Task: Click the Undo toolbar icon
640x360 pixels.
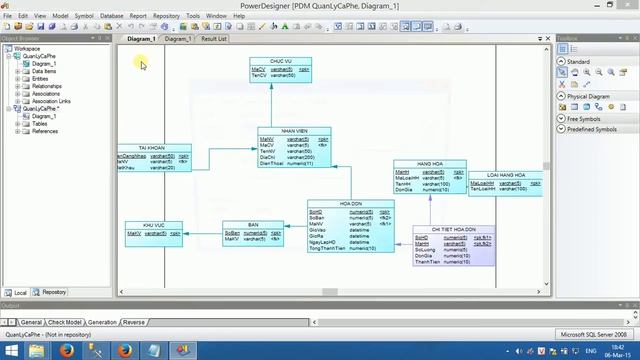Action: click(x=131, y=27)
